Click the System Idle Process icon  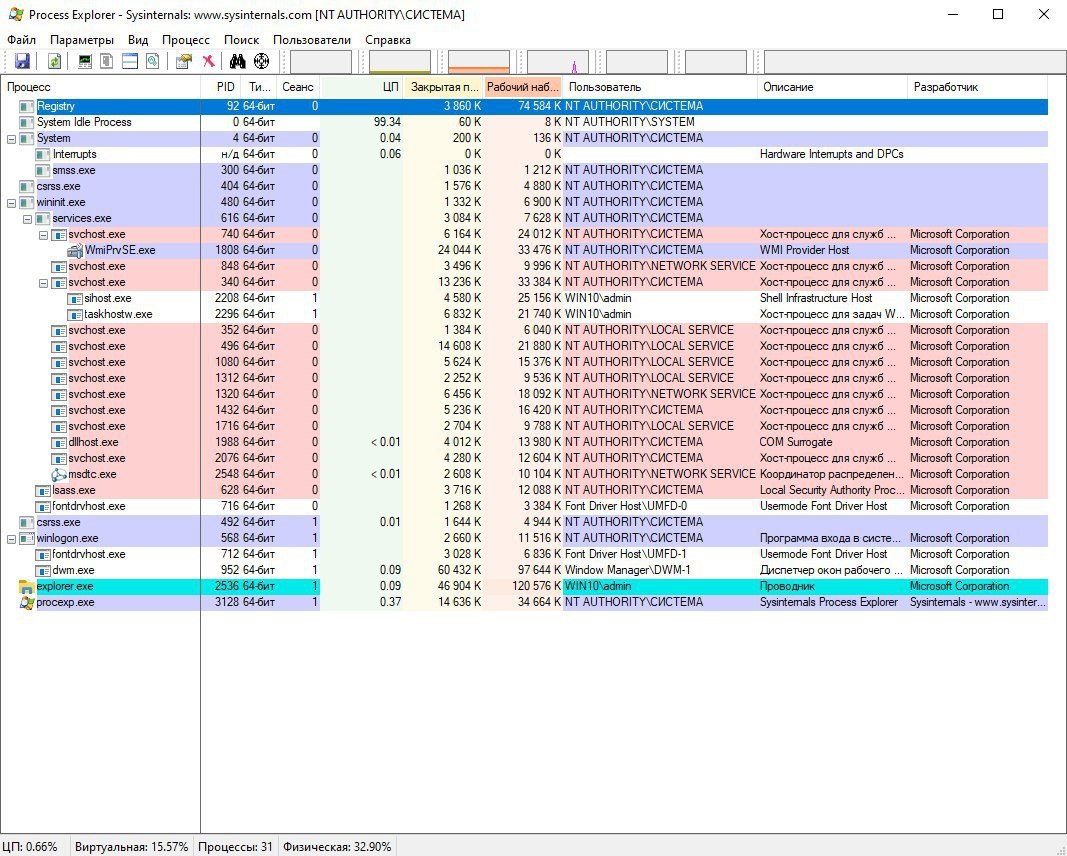pos(27,122)
